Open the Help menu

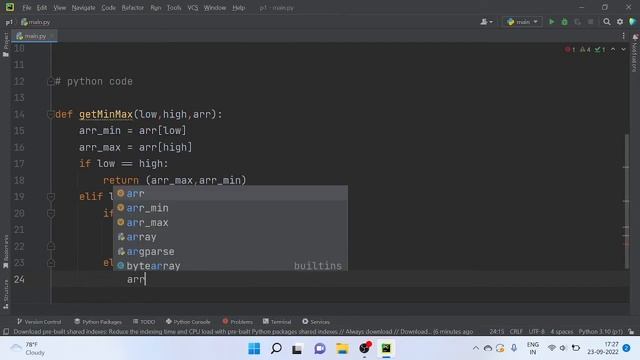coord(238,8)
